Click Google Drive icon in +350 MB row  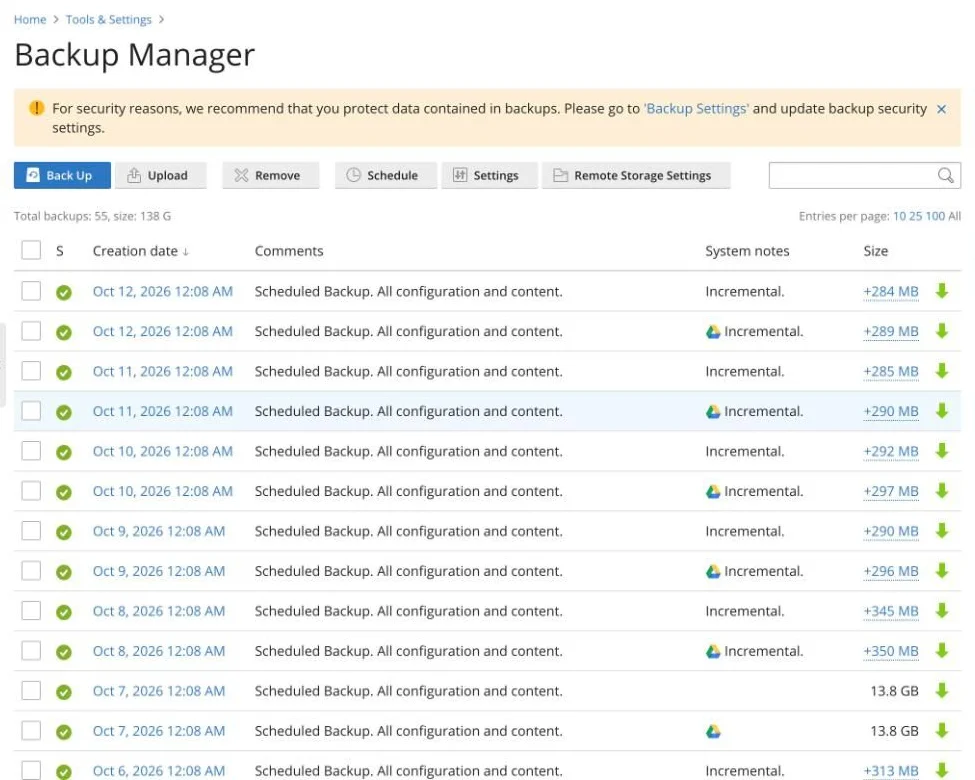tap(713, 651)
